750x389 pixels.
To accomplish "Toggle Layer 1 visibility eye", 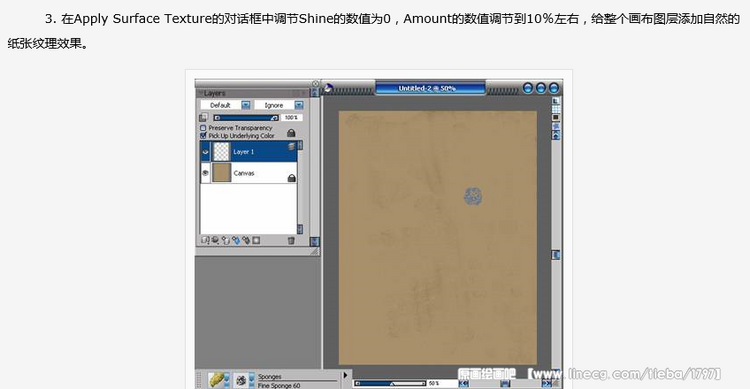I will [x=205, y=152].
